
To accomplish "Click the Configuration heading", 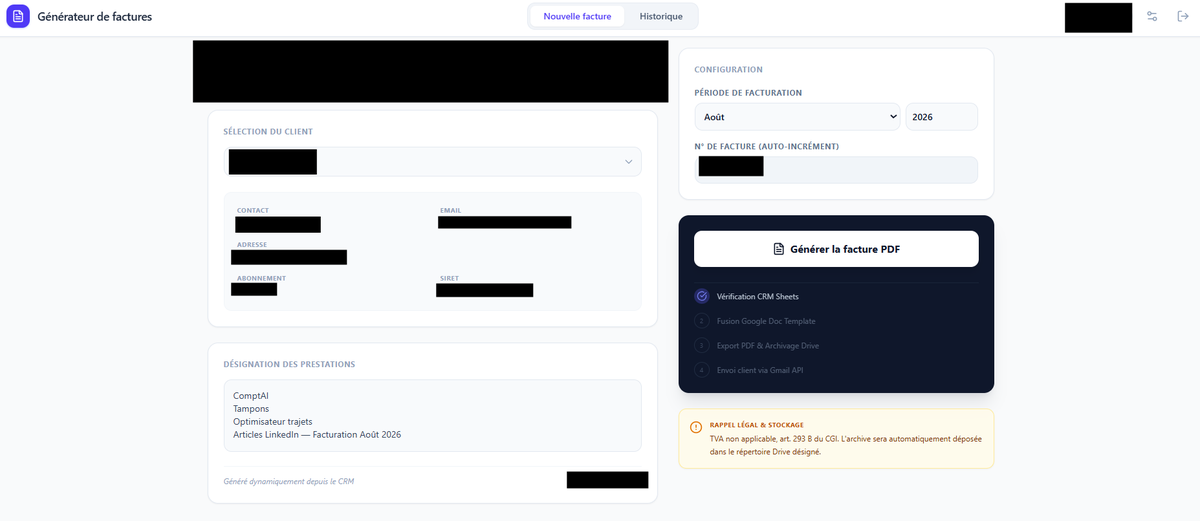I will pos(729,70).
